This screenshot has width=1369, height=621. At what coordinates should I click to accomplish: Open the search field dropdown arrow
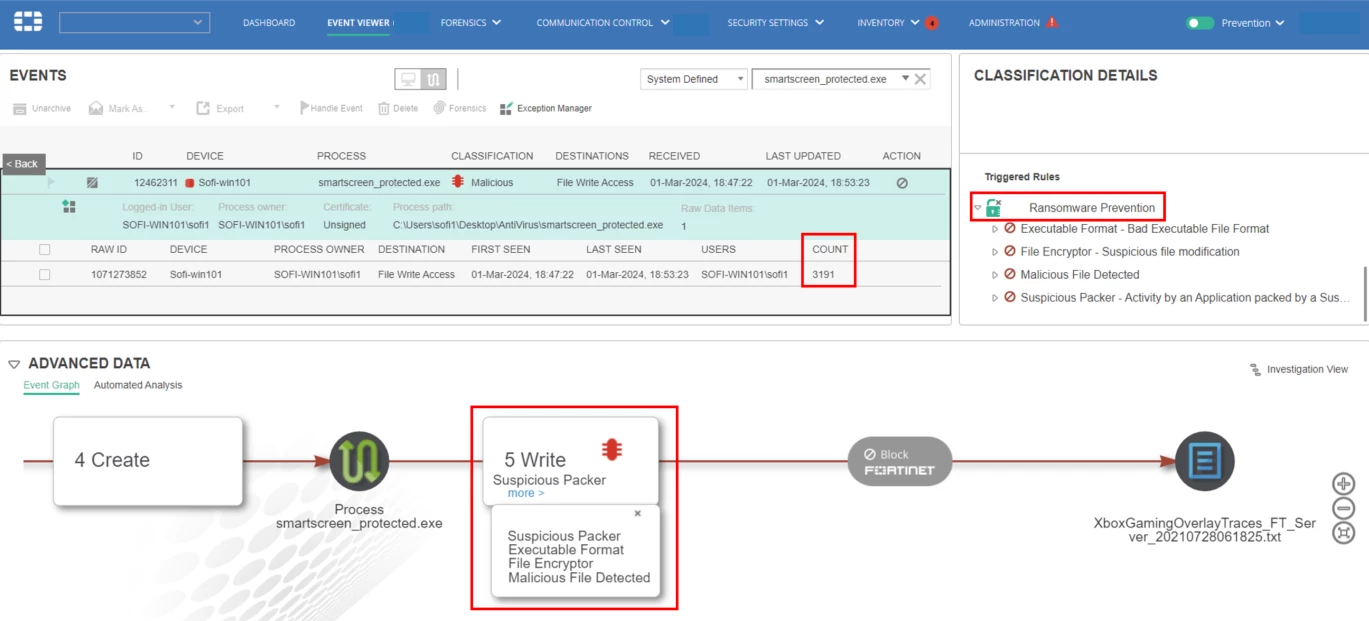905,78
